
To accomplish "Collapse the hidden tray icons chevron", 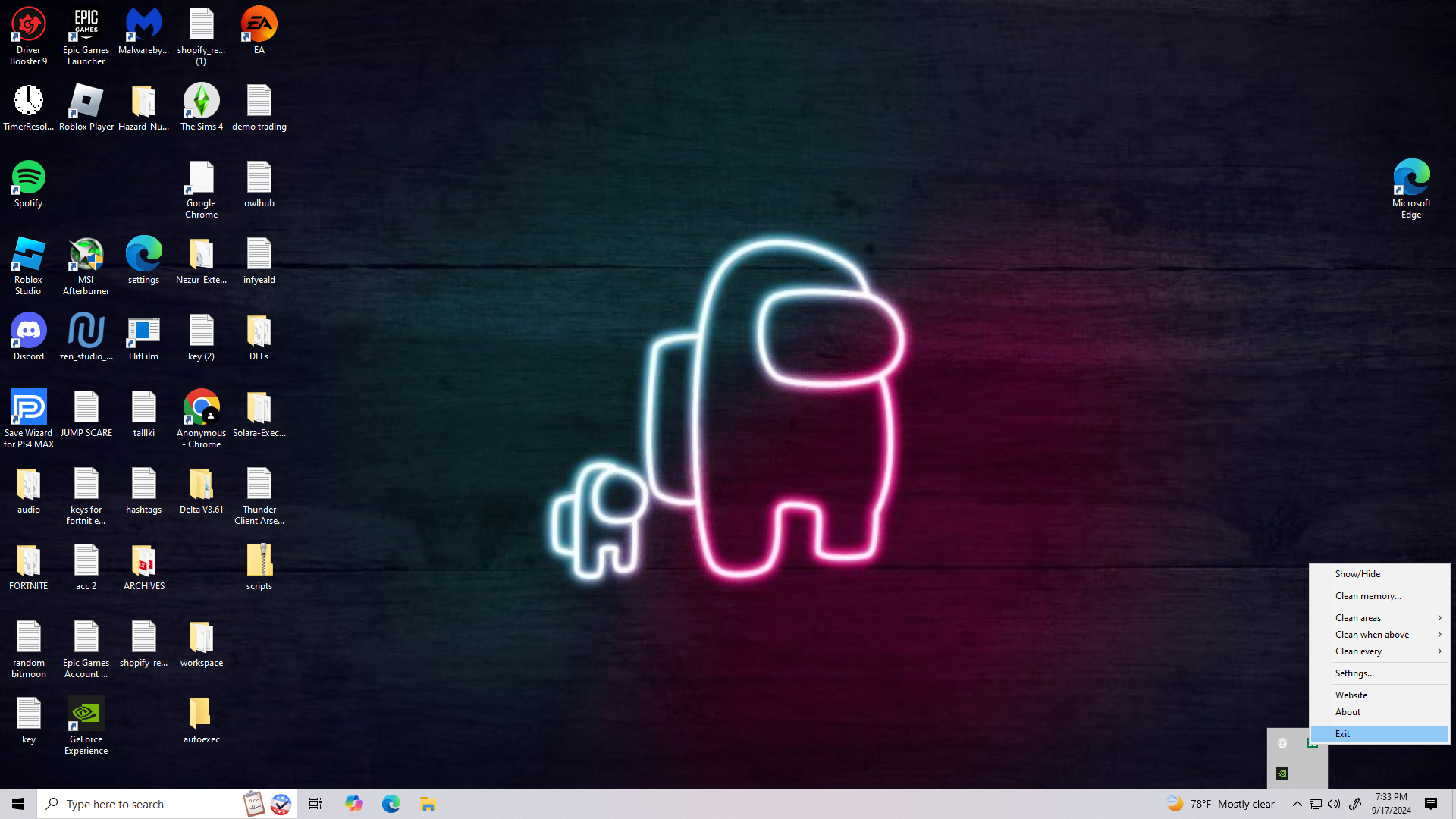I will tap(1297, 804).
